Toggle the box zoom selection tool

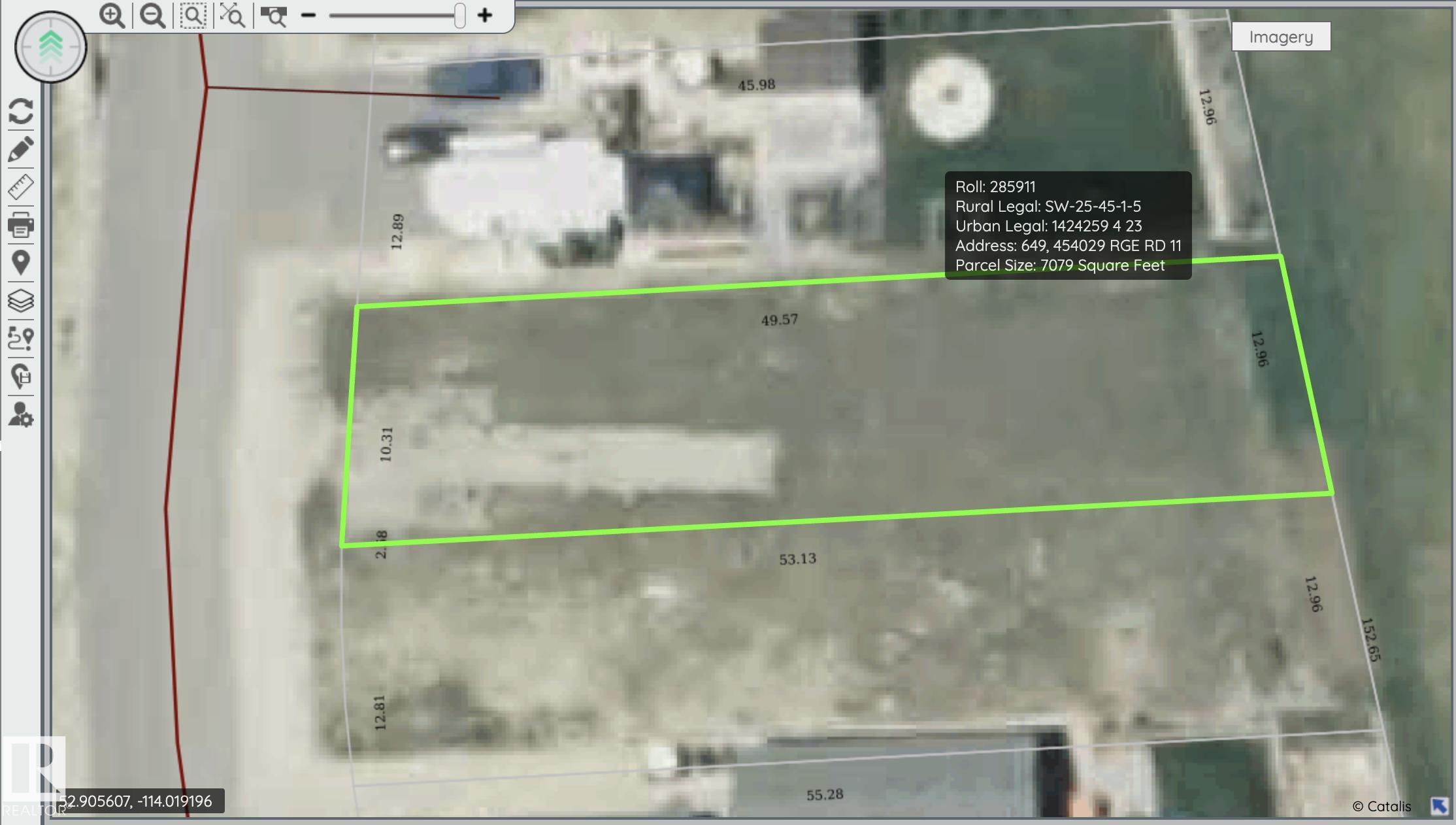click(194, 16)
